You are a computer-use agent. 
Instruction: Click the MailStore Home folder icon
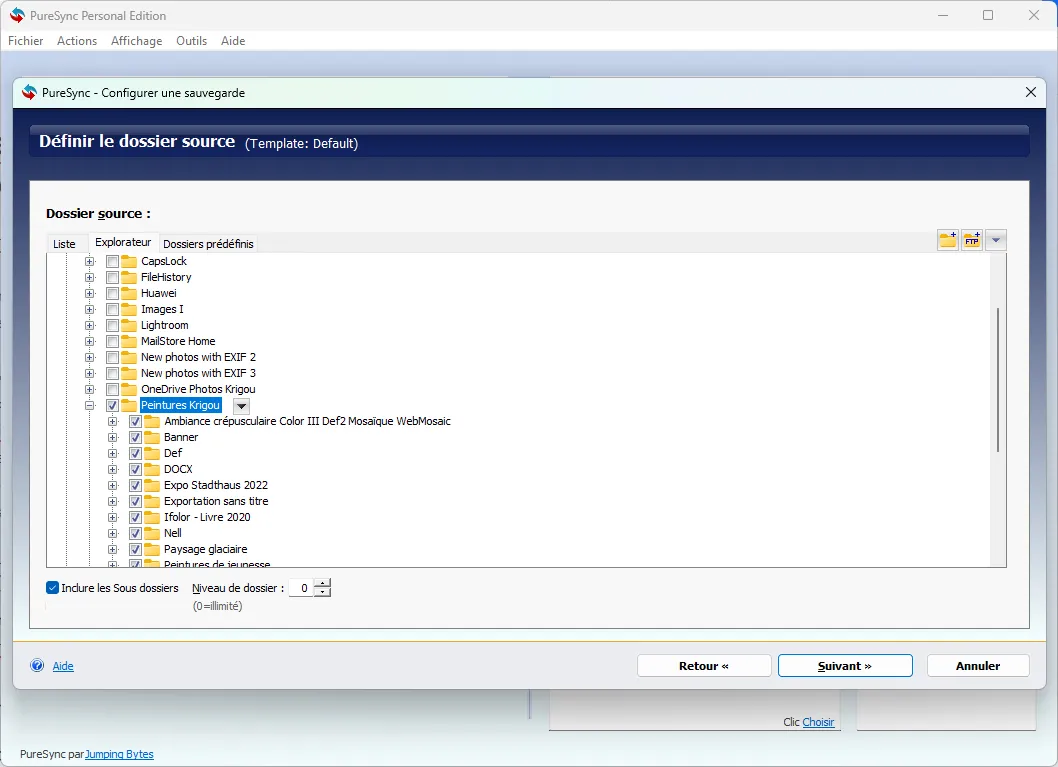(129, 341)
